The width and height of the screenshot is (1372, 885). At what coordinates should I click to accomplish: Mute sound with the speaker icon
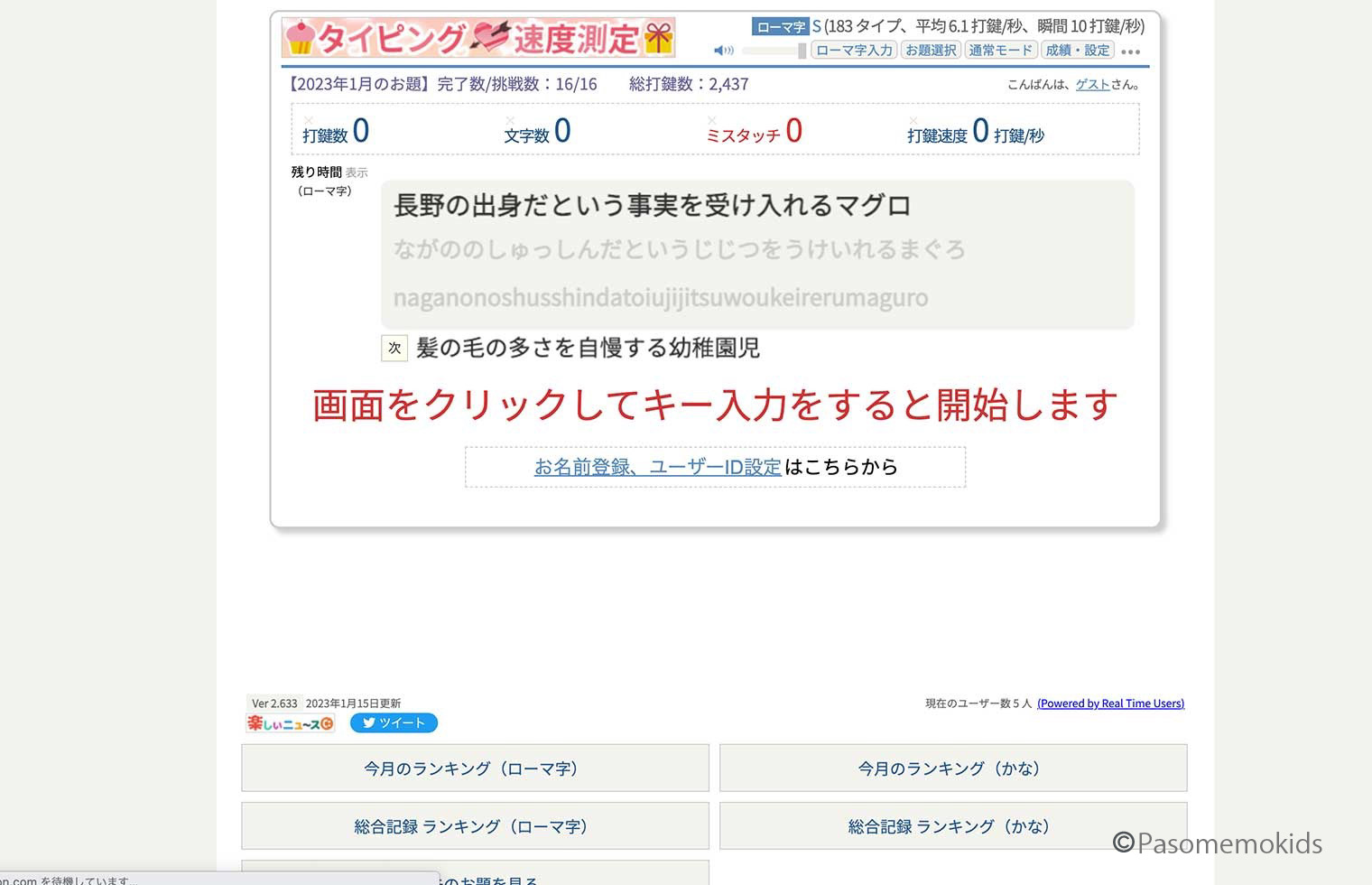pyautogui.click(x=724, y=51)
